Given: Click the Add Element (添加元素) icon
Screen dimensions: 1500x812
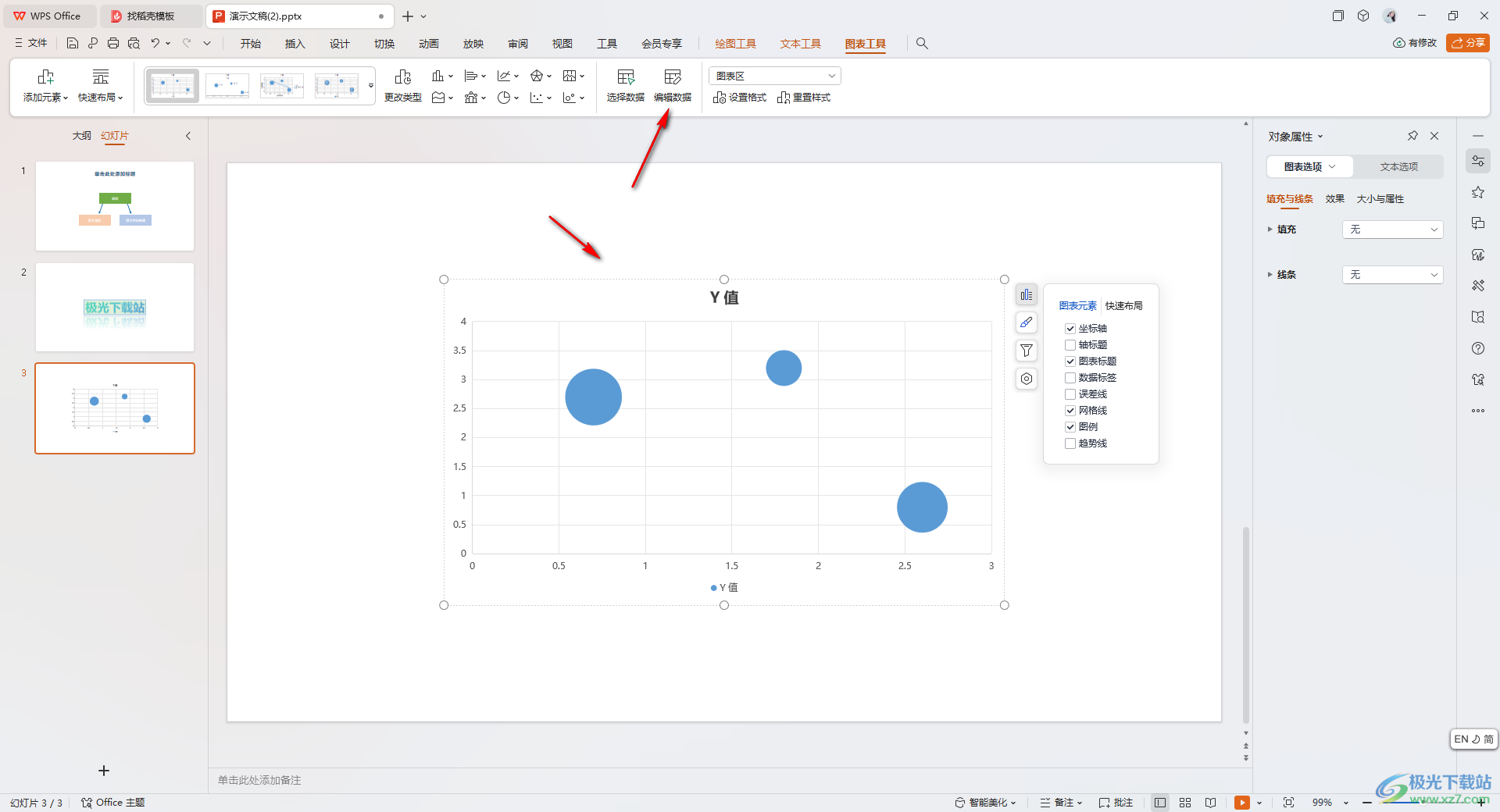Looking at the screenshot, I should pyautogui.click(x=45, y=77).
